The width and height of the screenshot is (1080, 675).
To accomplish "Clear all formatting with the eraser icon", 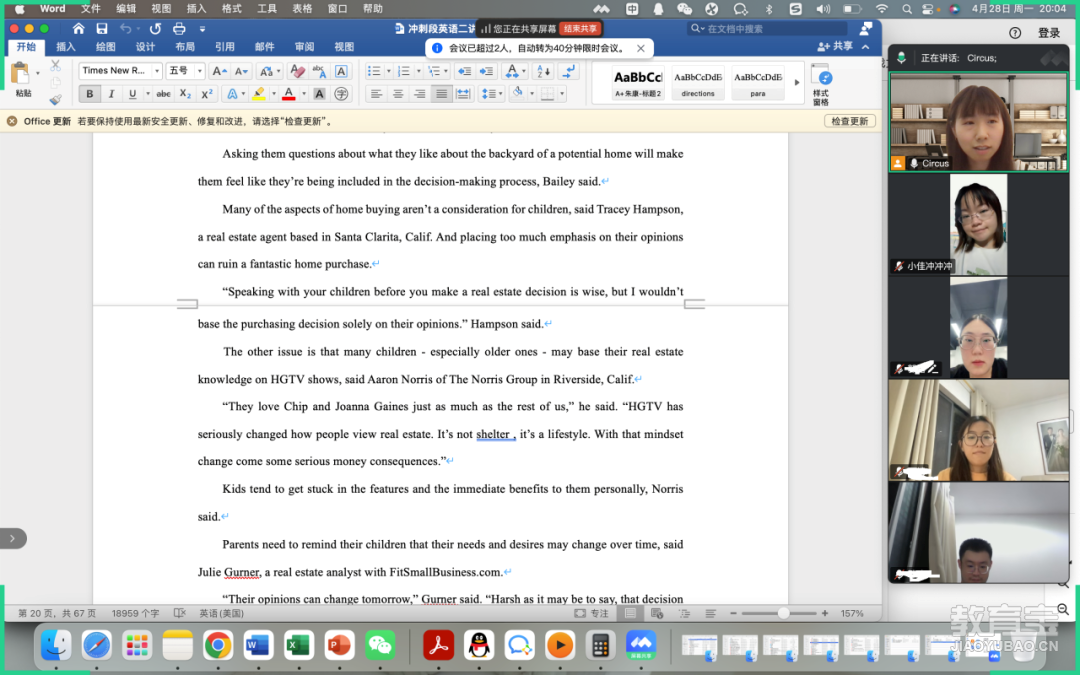I will [x=297, y=71].
